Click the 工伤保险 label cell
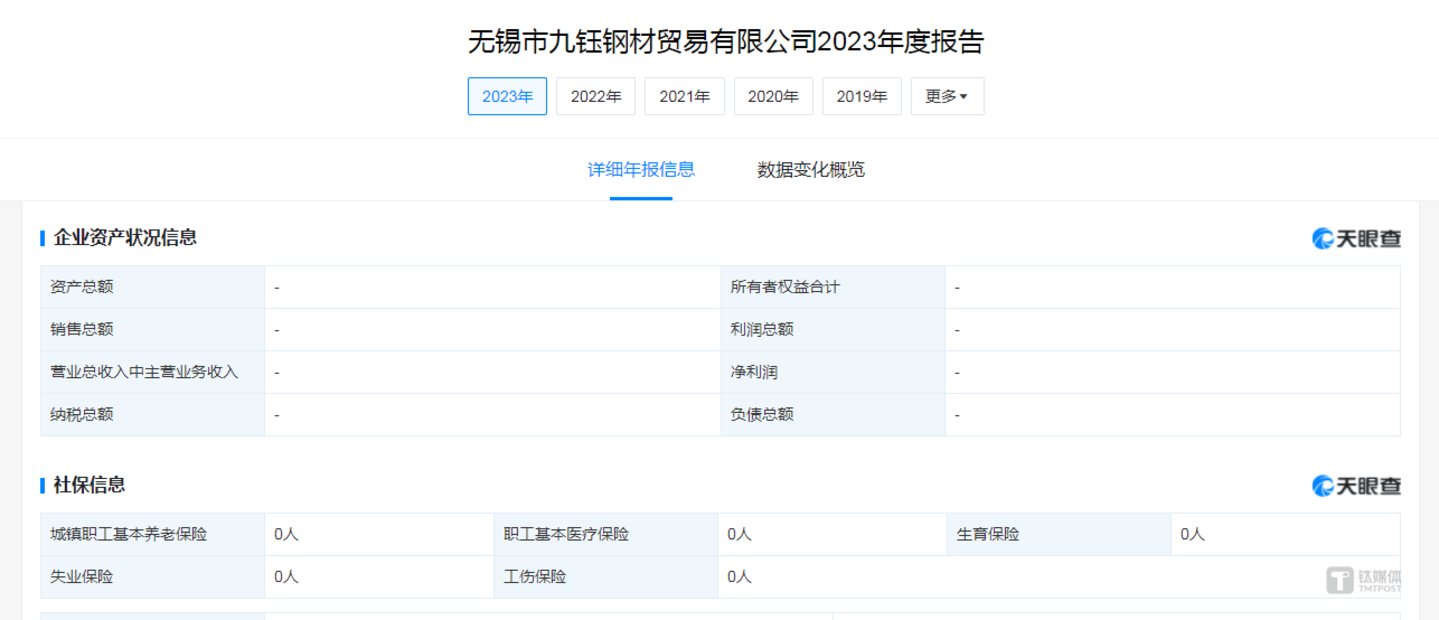This screenshot has height=620, width=1439. (535, 577)
